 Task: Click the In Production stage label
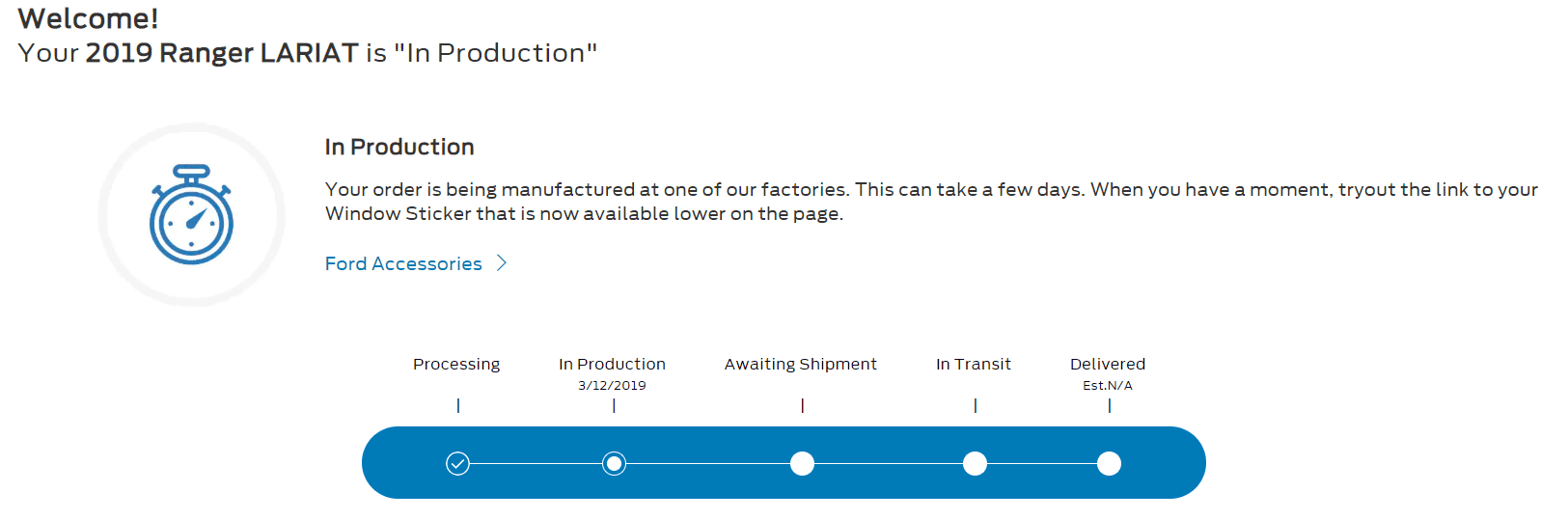pyautogui.click(x=612, y=364)
